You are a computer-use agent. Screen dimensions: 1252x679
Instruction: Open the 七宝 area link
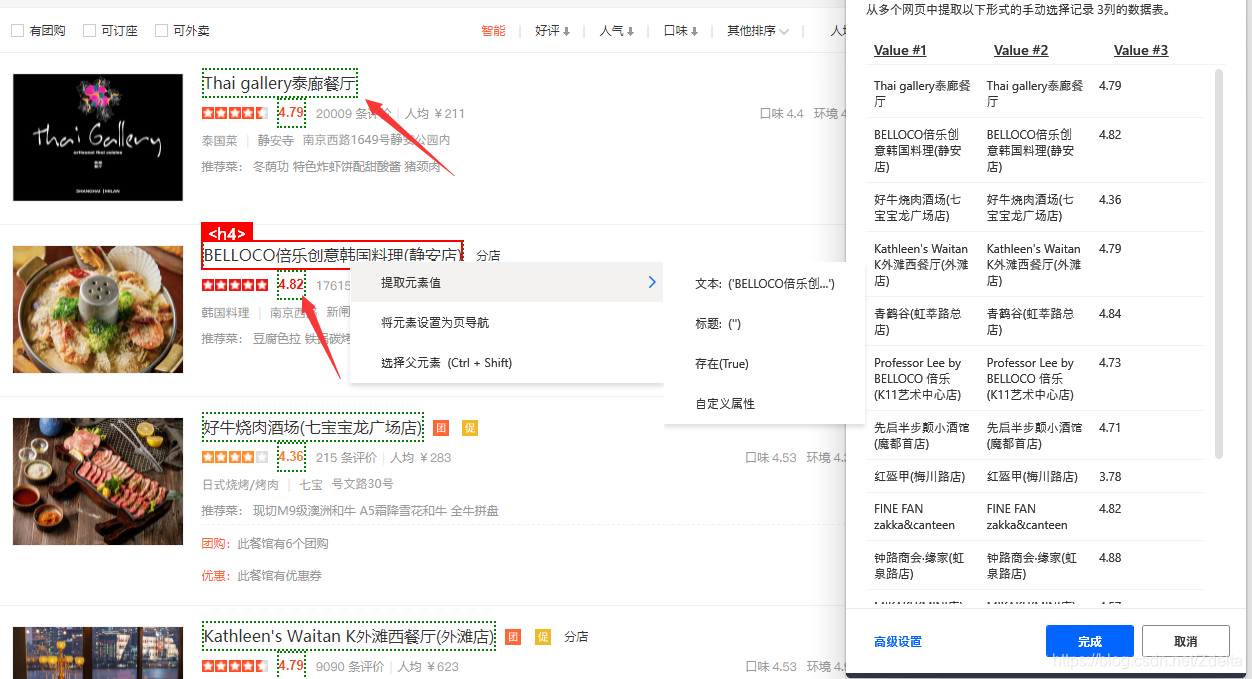tap(311, 485)
